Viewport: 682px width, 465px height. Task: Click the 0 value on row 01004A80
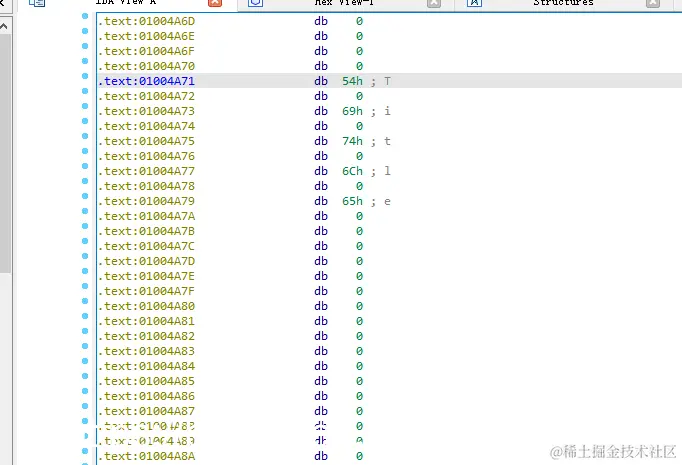click(x=359, y=306)
